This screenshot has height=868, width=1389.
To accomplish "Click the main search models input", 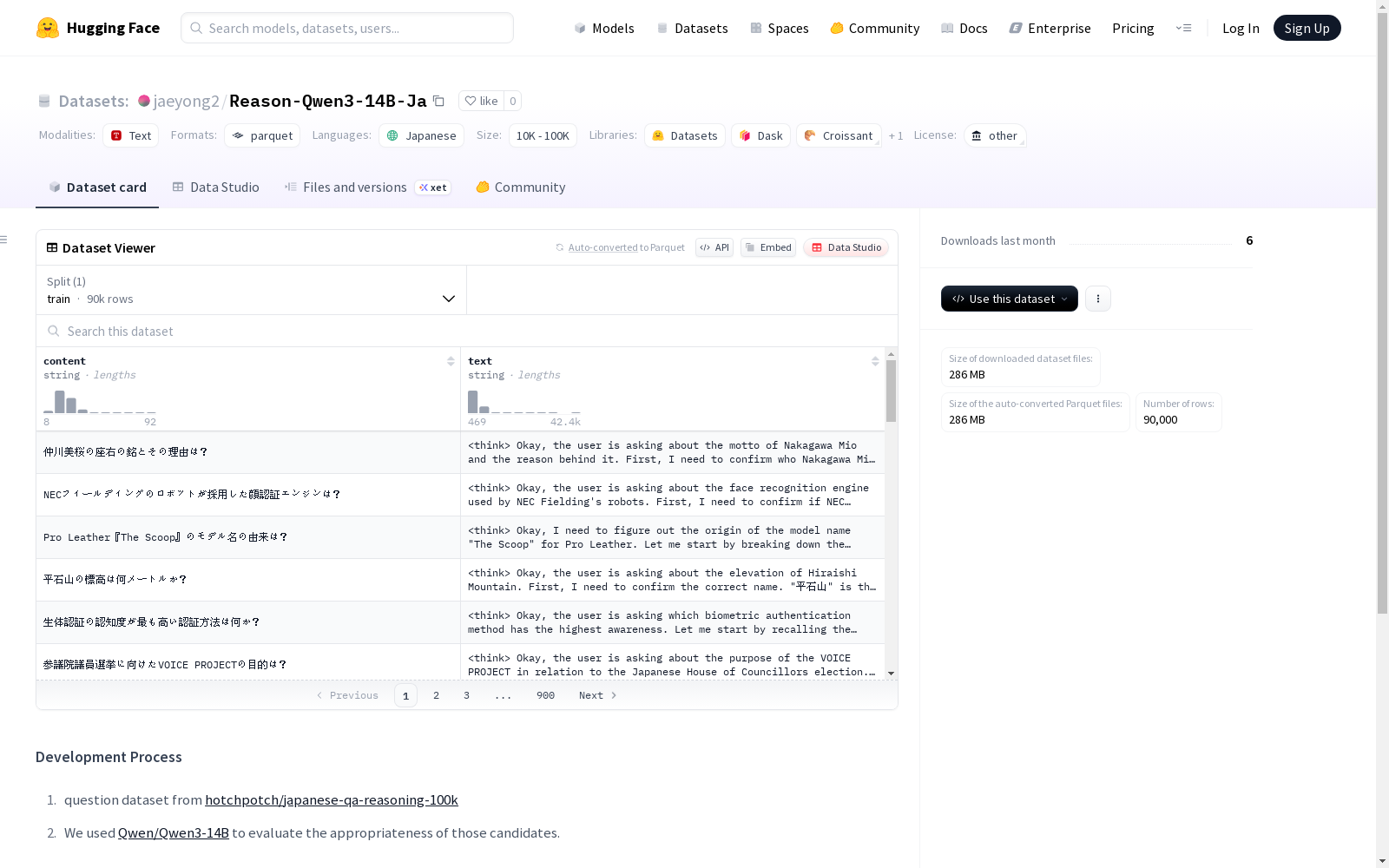I will click(x=347, y=28).
